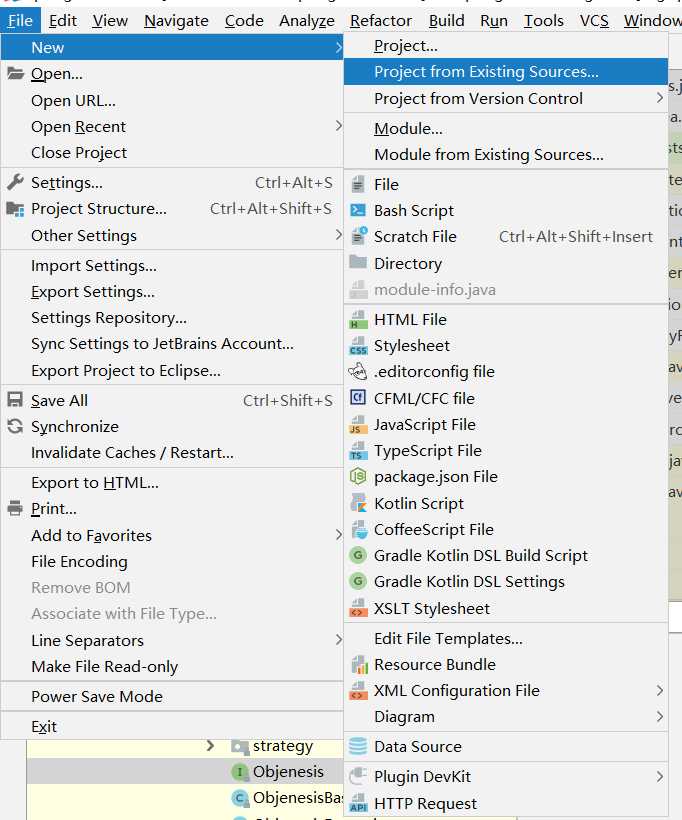This screenshot has height=820, width=682.
Task: Select Close Project
Action: coord(172,152)
